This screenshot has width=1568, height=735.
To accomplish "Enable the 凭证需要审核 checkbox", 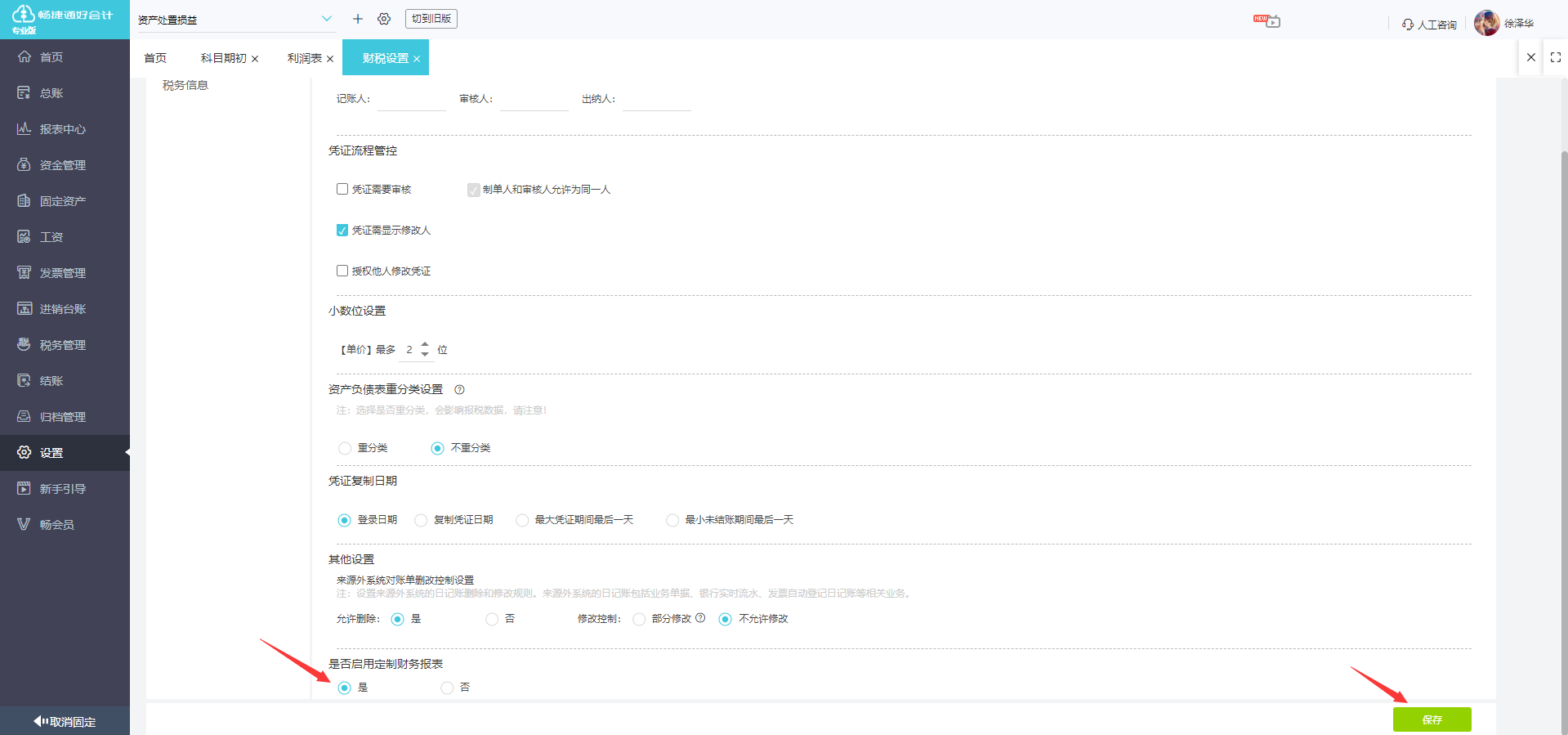I will pyautogui.click(x=342, y=189).
